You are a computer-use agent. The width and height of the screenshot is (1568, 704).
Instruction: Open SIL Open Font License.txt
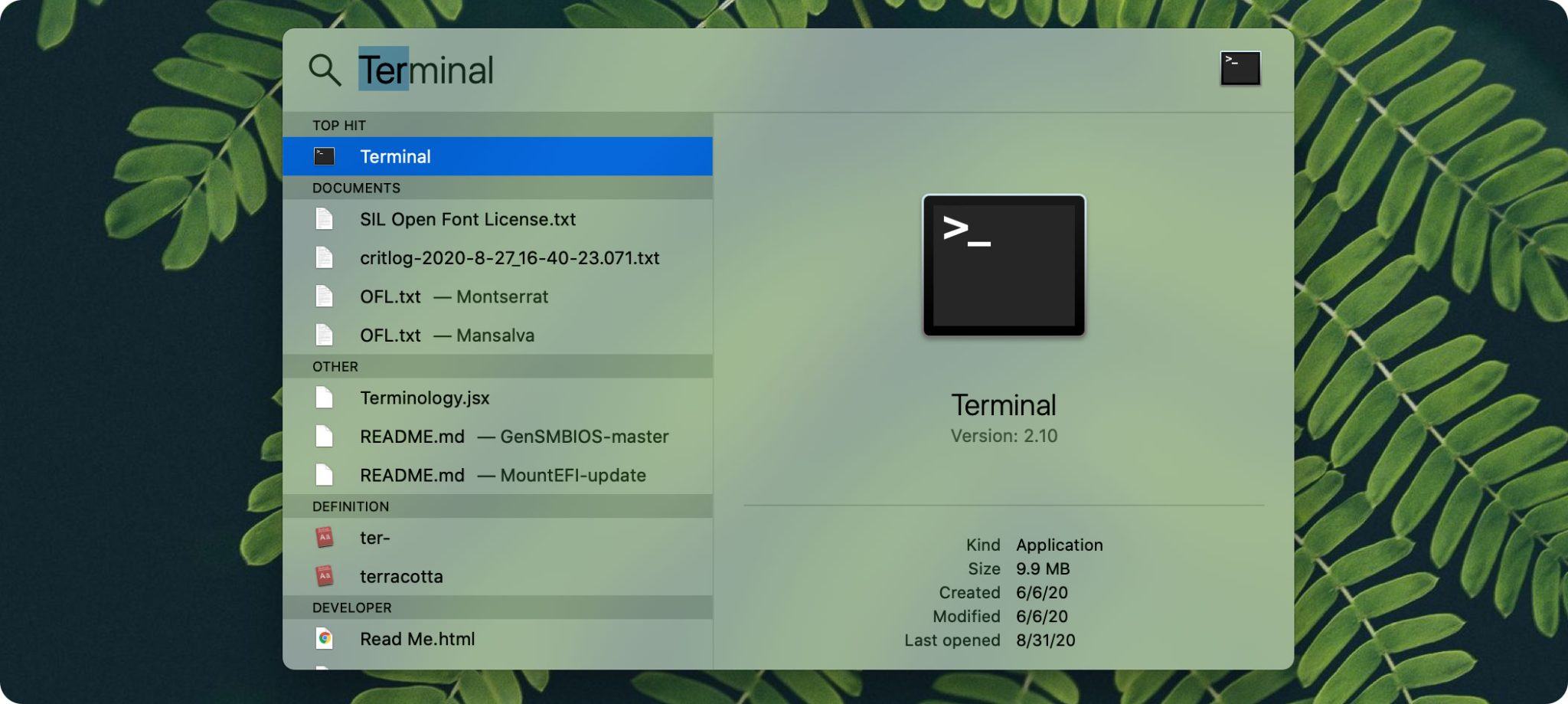click(498, 219)
